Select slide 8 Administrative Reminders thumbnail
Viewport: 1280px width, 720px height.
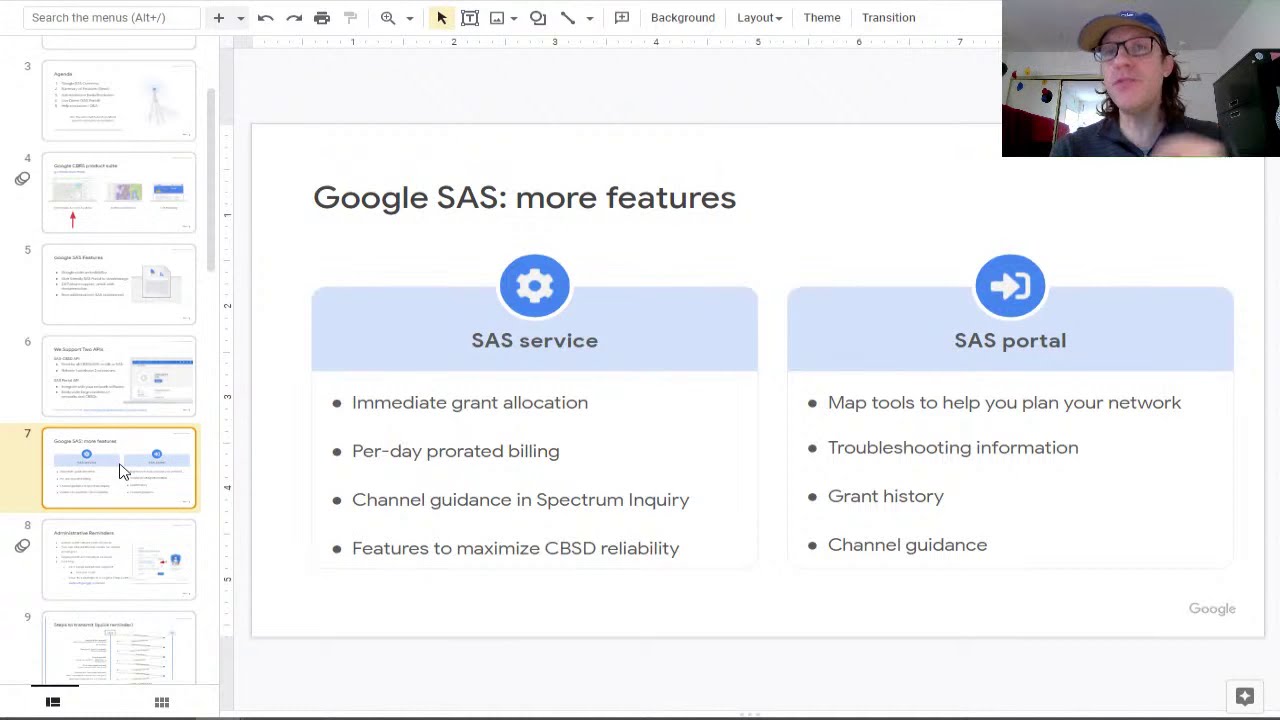(119, 560)
